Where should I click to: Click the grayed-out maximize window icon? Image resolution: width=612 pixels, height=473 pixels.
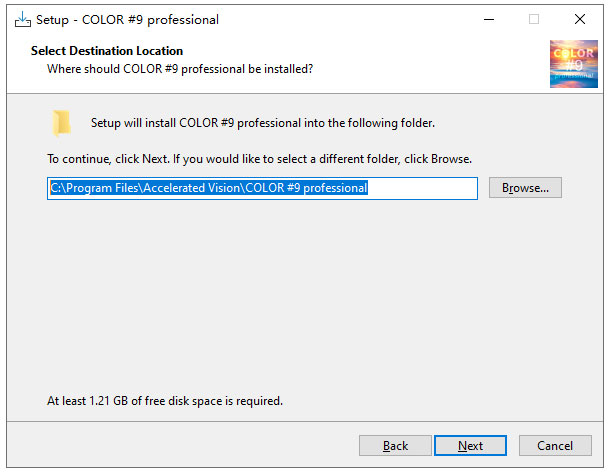534,19
